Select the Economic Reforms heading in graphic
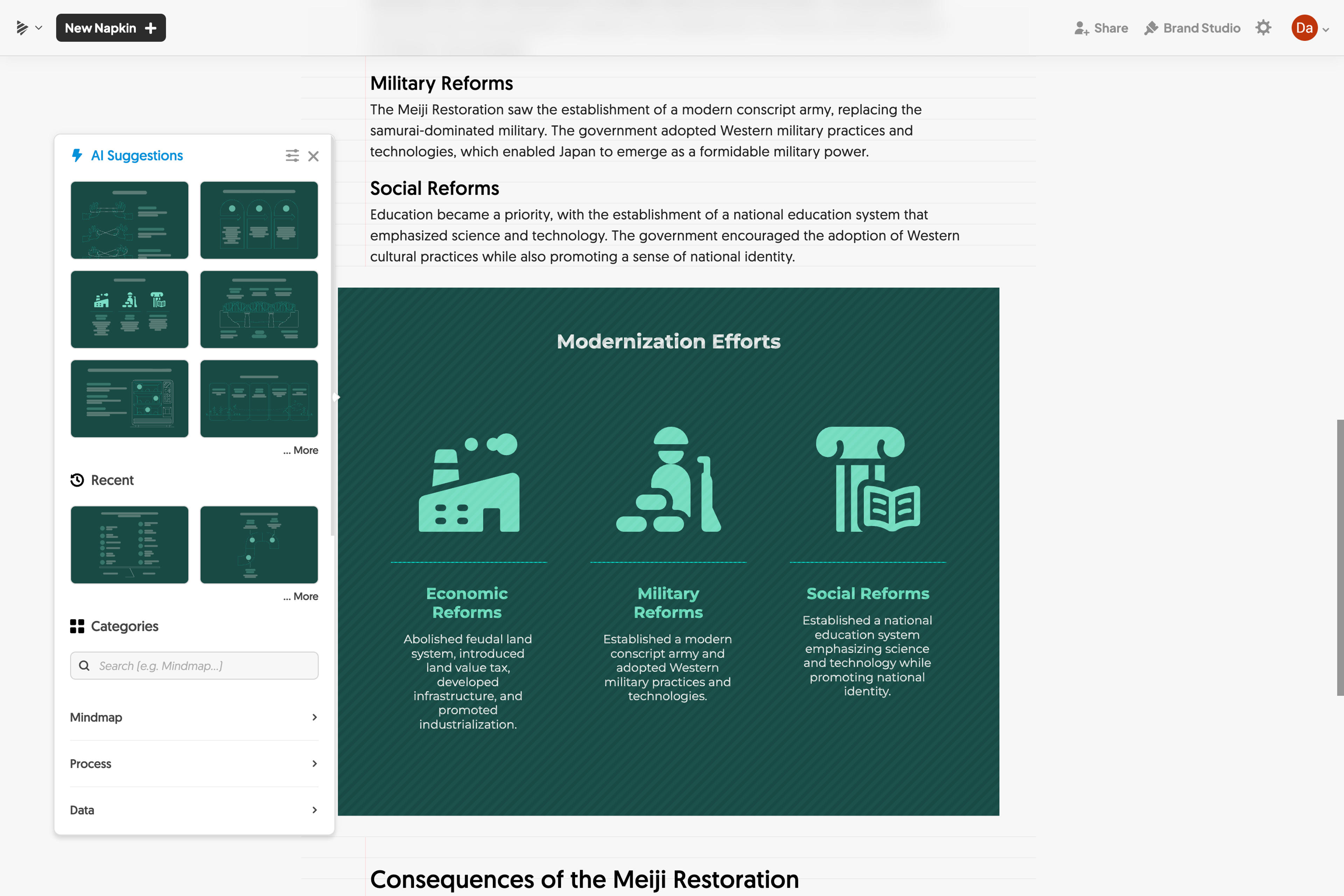Screen dimensions: 1344x896 point(467,603)
